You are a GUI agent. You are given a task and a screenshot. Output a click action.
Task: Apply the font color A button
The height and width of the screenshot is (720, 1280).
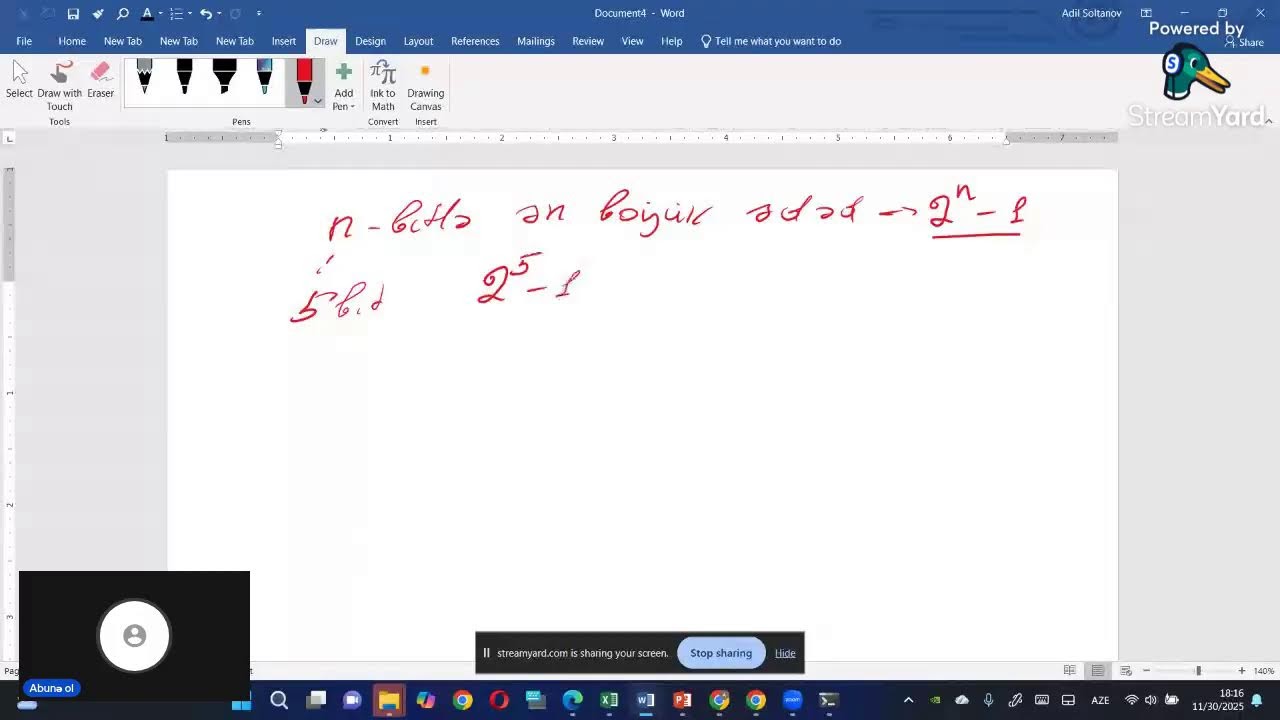[146, 13]
